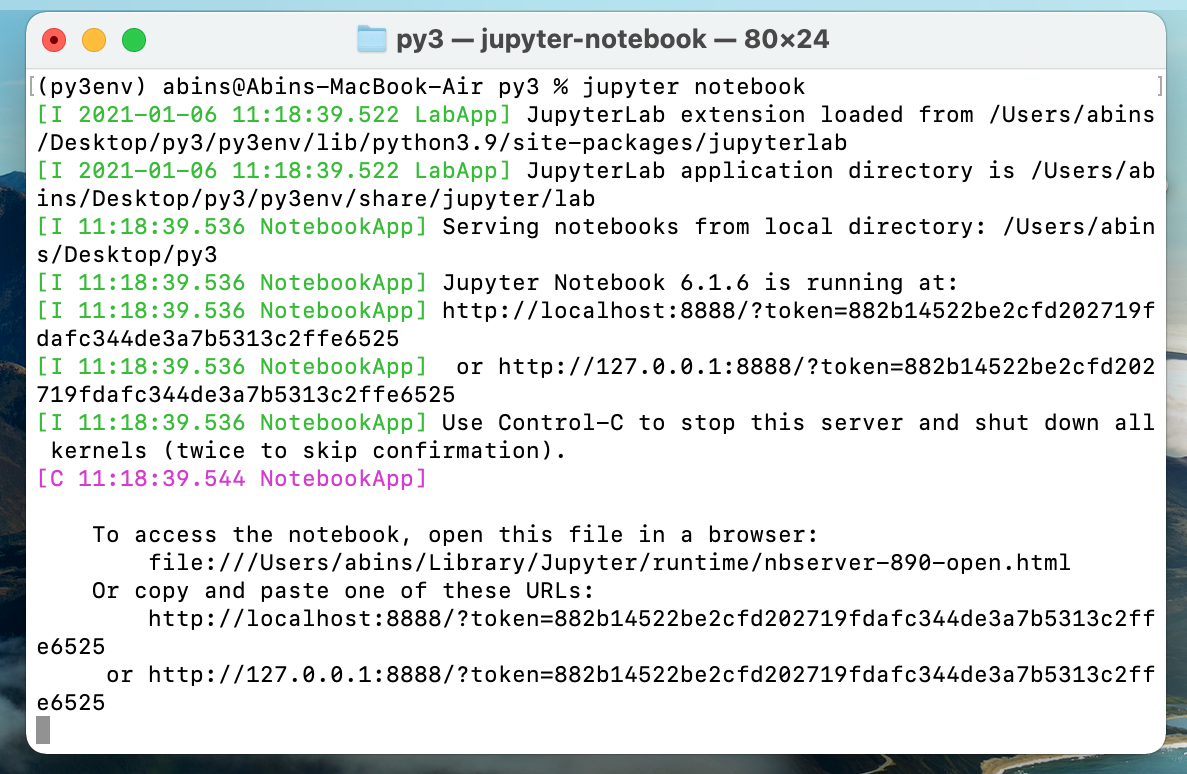Click the yellow minimize window button
The image size is (1187, 774).
click(x=94, y=39)
